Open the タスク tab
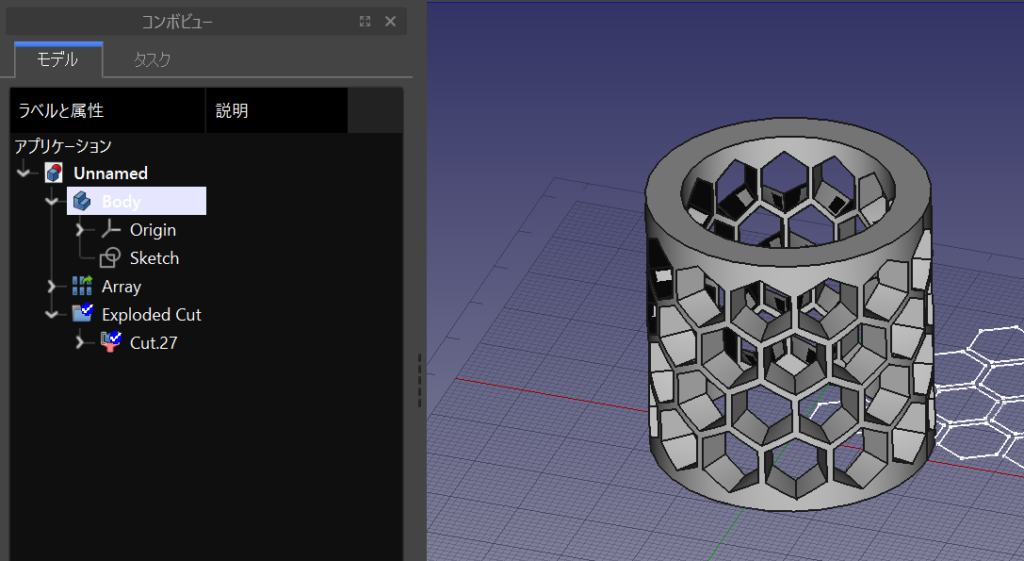Image resolution: width=1024 pixels, height=561 pixels. (152, 60)
